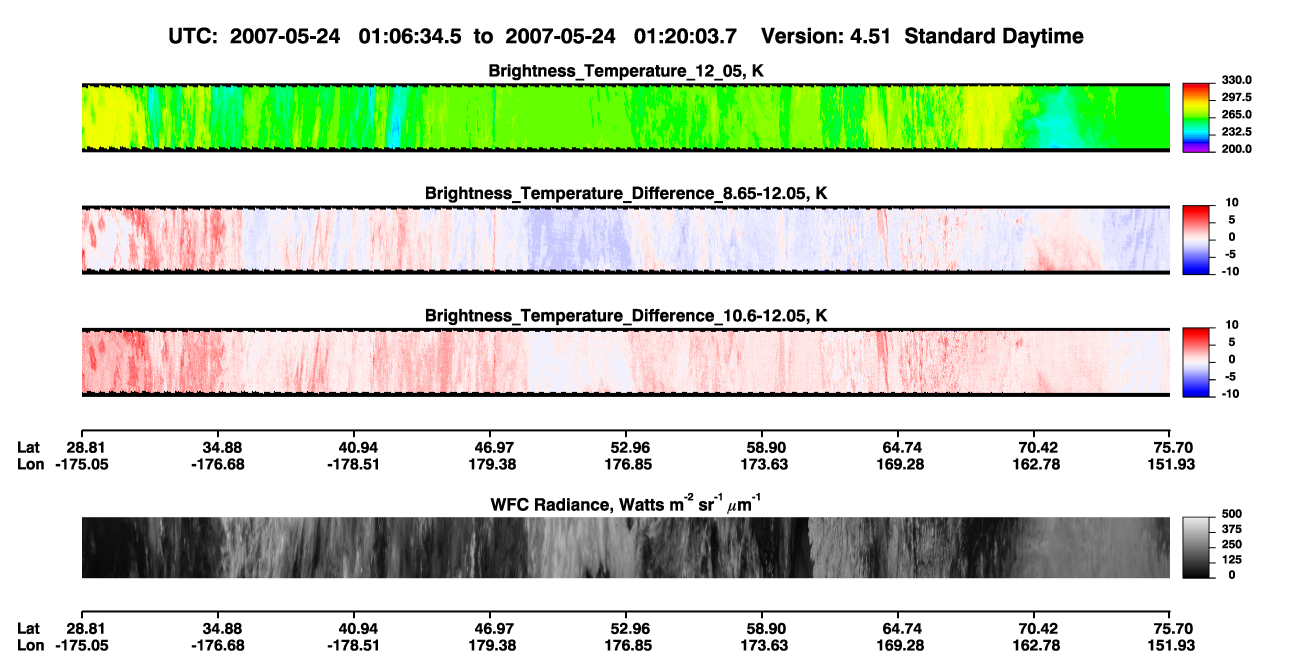This screenshot has height=667, width=1300.
Task: Click the 10 label on 8.65-12.05 colorbar
Action: pyautogui.click(x=1232, y=203)
